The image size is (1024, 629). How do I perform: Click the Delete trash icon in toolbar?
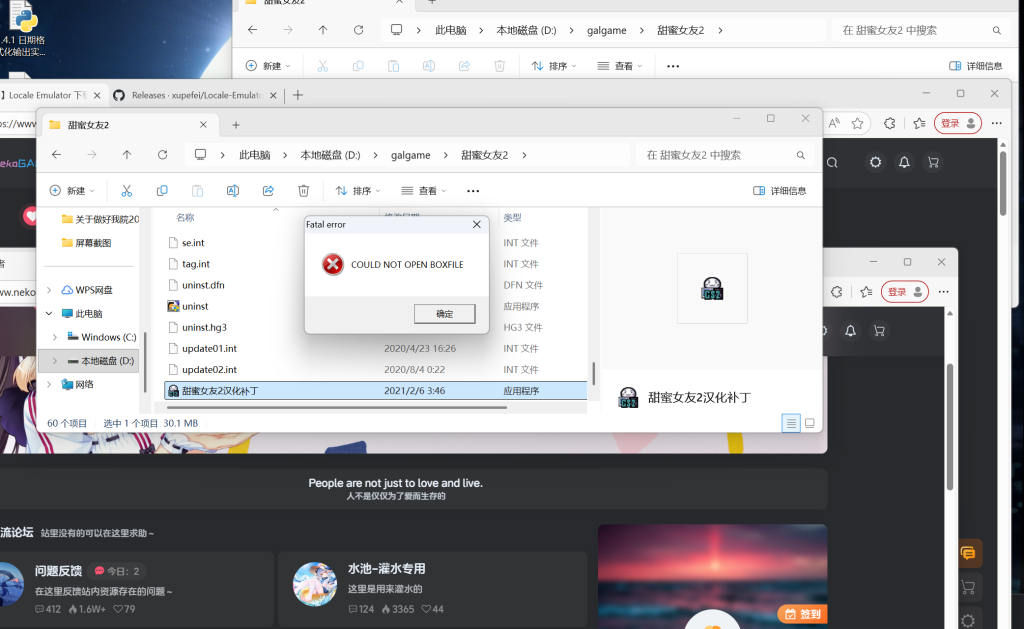pyautogui.click(x=303, y=190)
